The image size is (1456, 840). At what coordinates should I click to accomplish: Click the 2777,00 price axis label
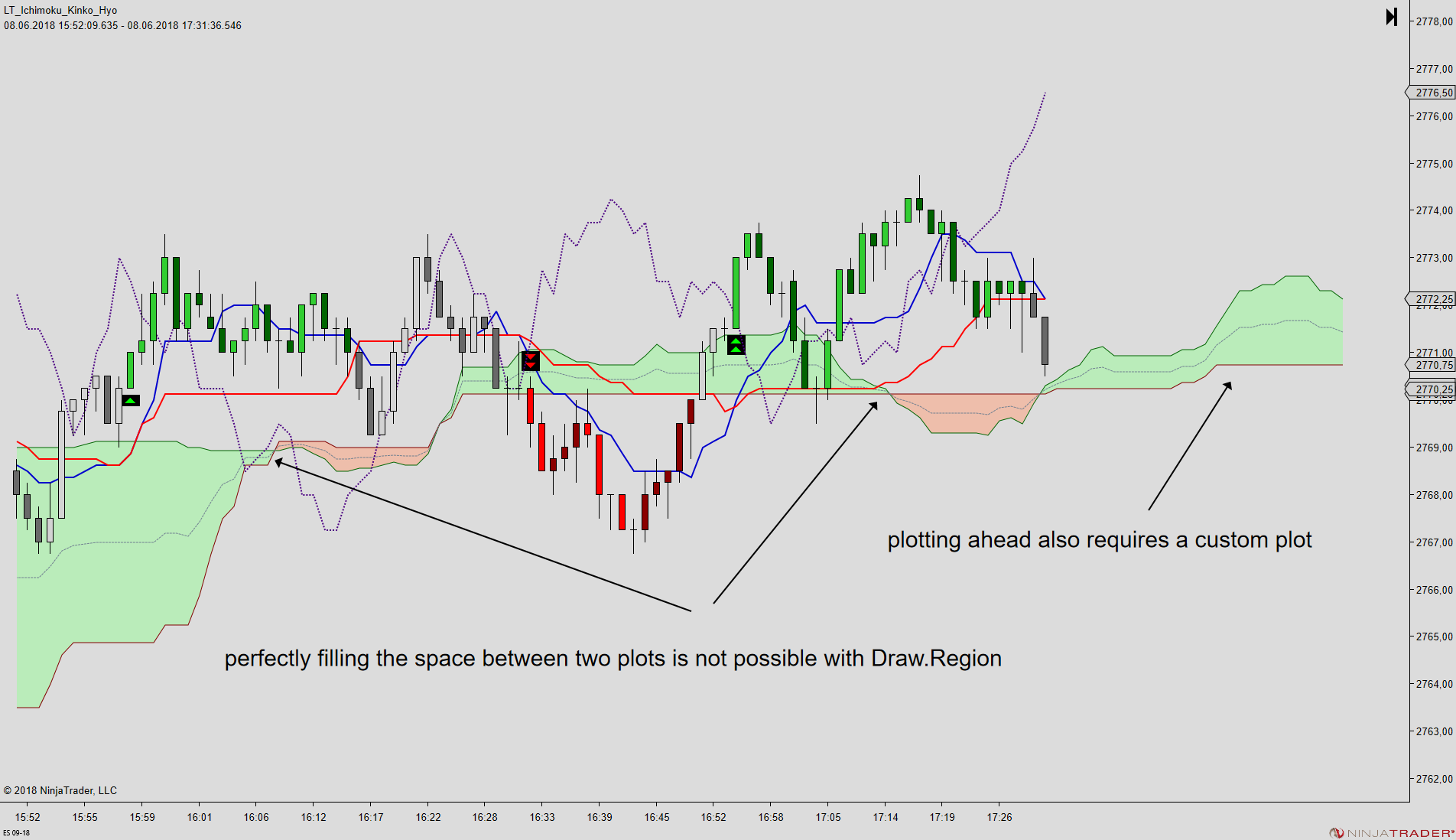point(1434,69)
